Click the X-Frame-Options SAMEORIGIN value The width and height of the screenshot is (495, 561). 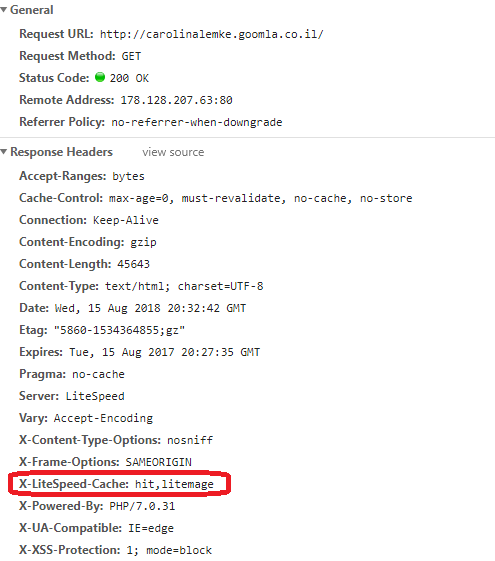[x=158, y=462]
